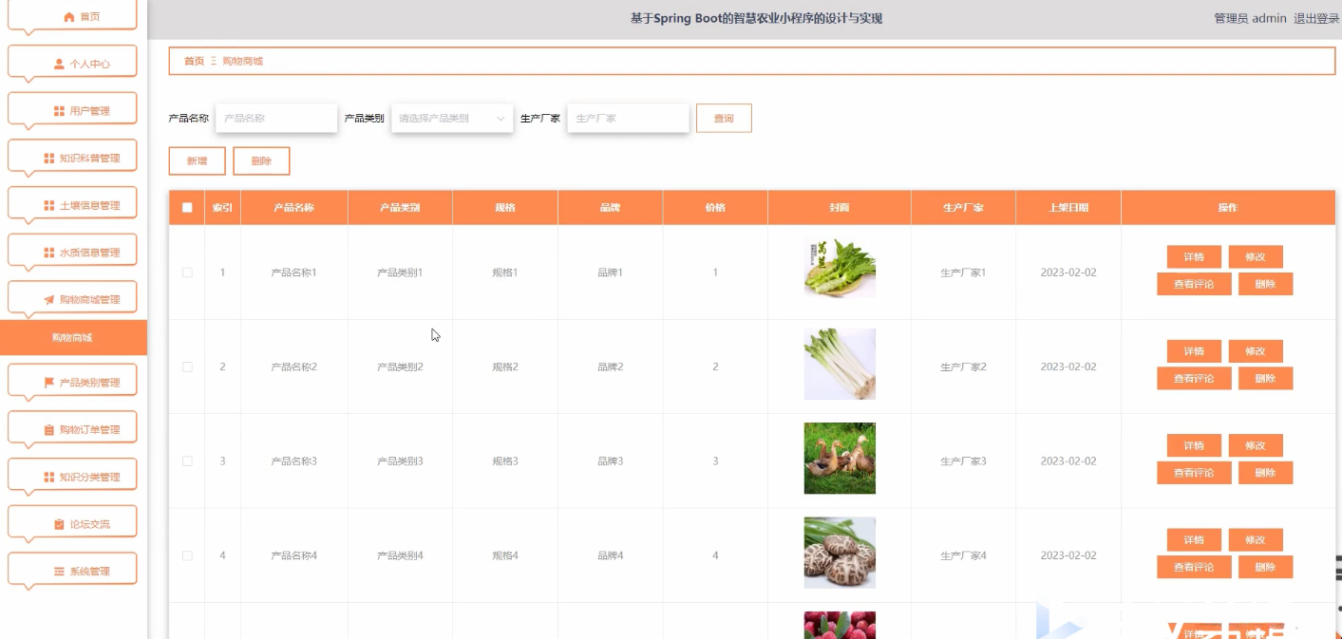This screenshot has width=1342, height=639.
Task: Click the home icon beside 首页
Action: click(69, 17)
